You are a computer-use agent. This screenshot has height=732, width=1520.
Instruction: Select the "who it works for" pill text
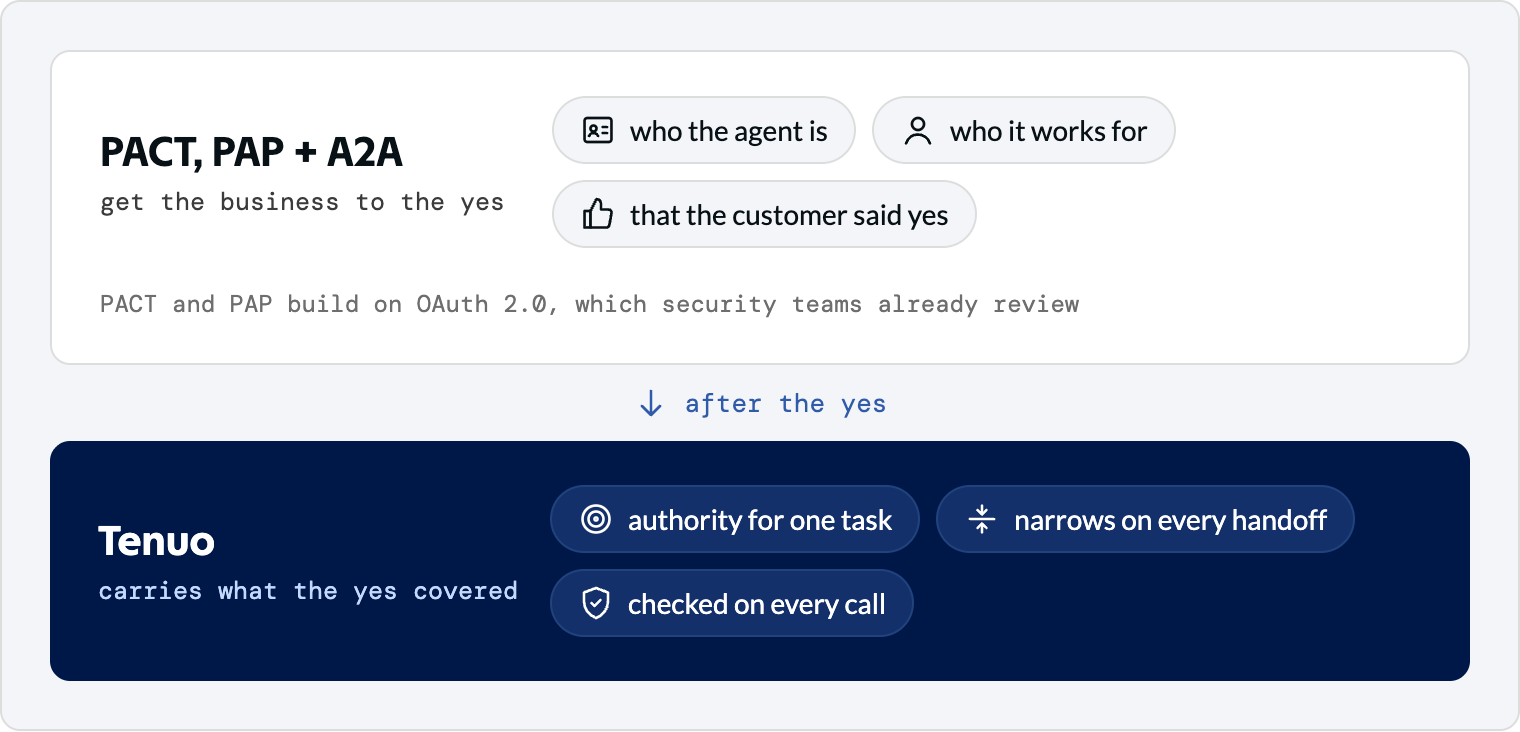click(x=1049, y=131)
